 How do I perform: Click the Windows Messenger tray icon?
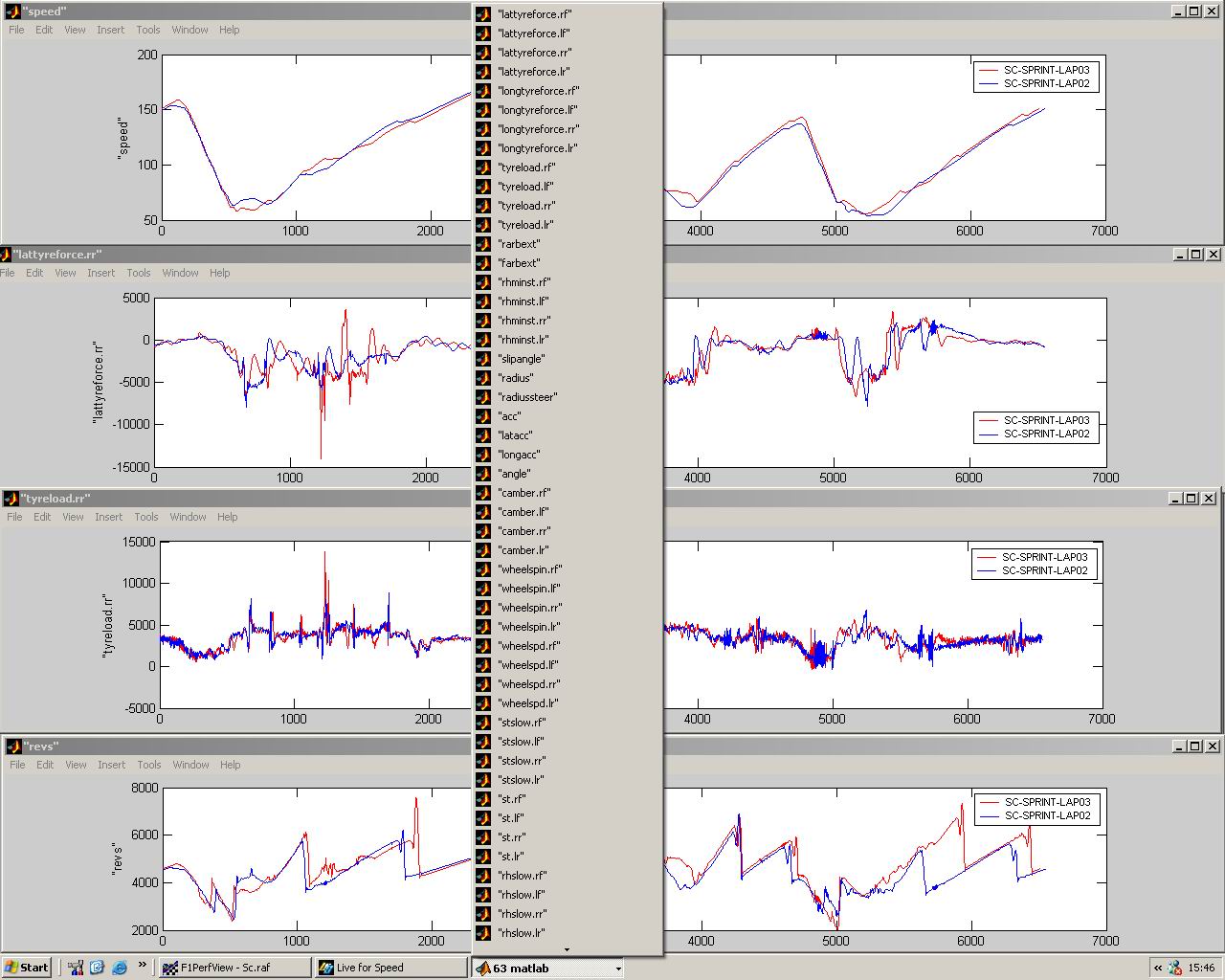point(1175,968)
